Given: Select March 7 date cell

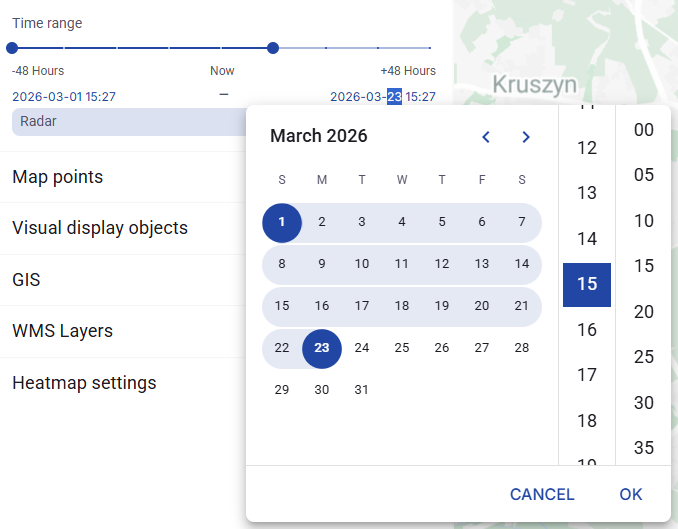Looking at the screenshot, I should [522, 222].
